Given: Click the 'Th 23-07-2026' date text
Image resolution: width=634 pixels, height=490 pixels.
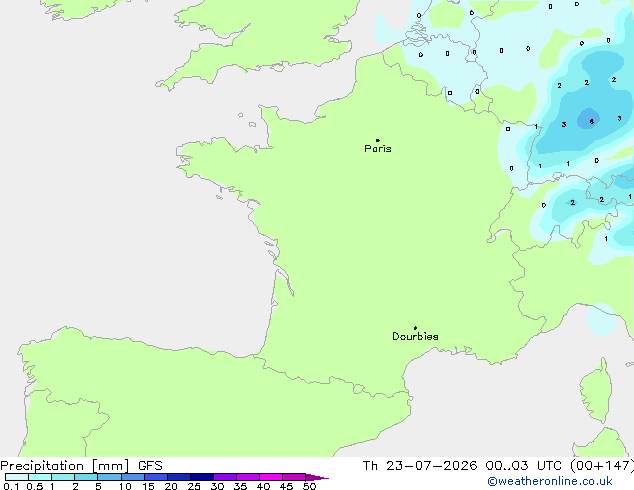Looking at the screenshot, I should [x=420, y=466].
